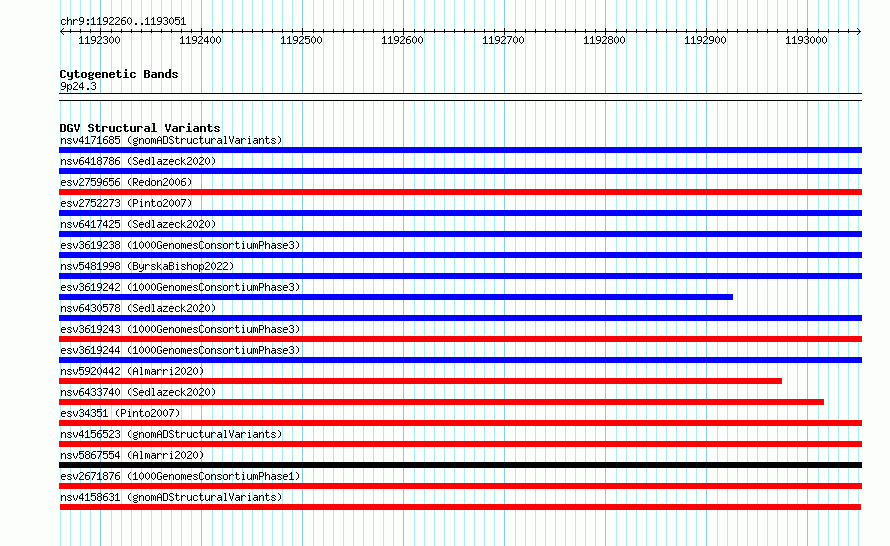Select the blue bar under nsv6417425
The image size is (890, 546).
460,234
